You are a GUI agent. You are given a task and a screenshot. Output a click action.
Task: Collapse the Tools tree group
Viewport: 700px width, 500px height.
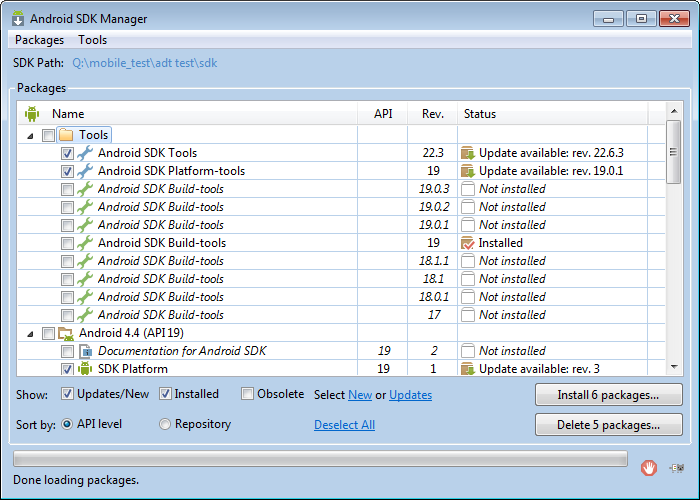click(31, 135)
